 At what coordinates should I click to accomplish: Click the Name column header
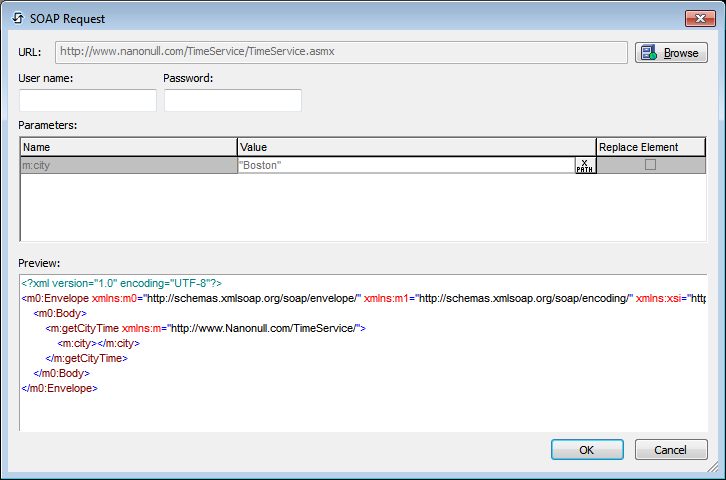click(127, 147)
